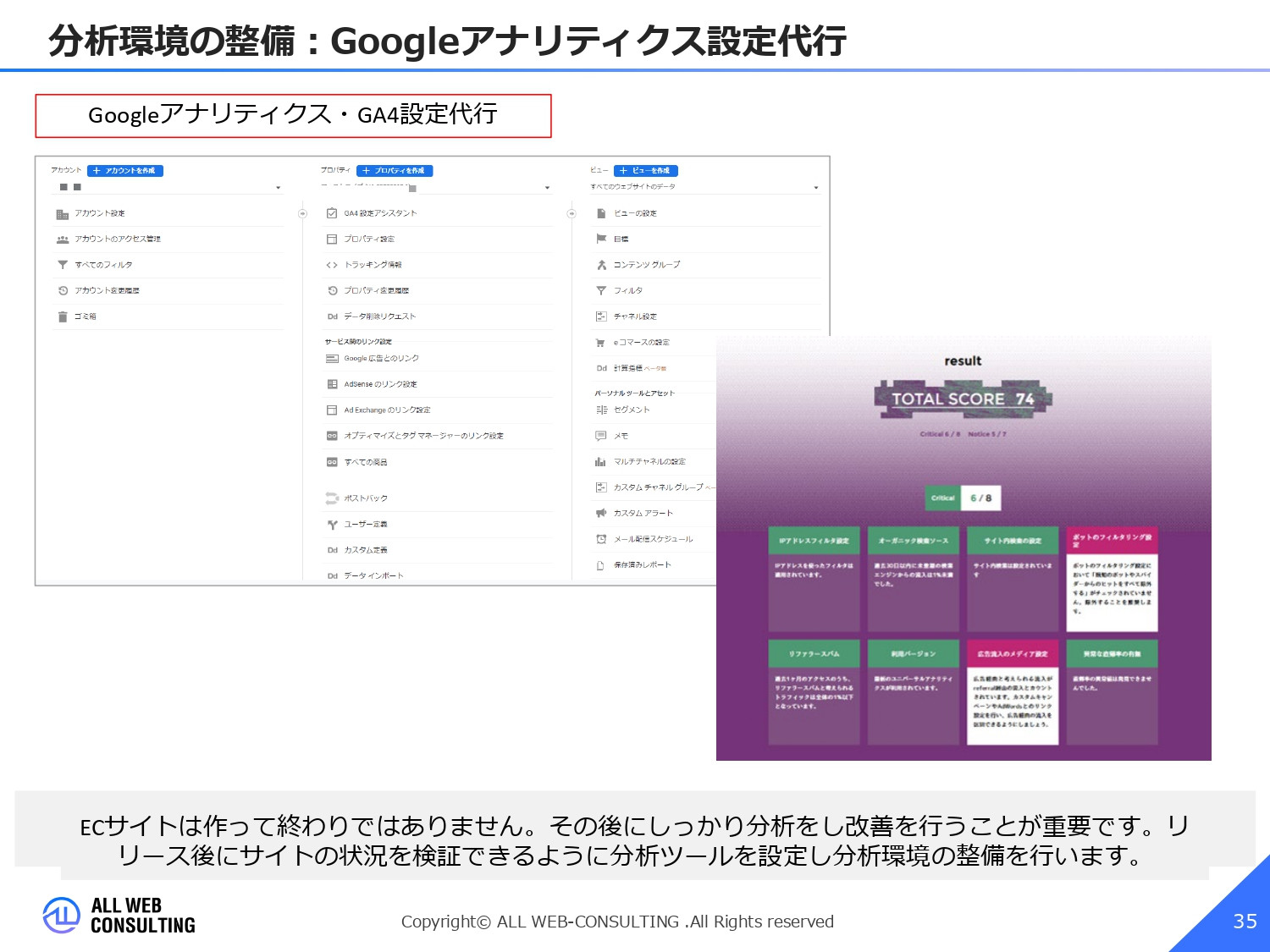Open the account selector dropdown
Viewport: 1270px width, 952px height.
tap(279, 187)
